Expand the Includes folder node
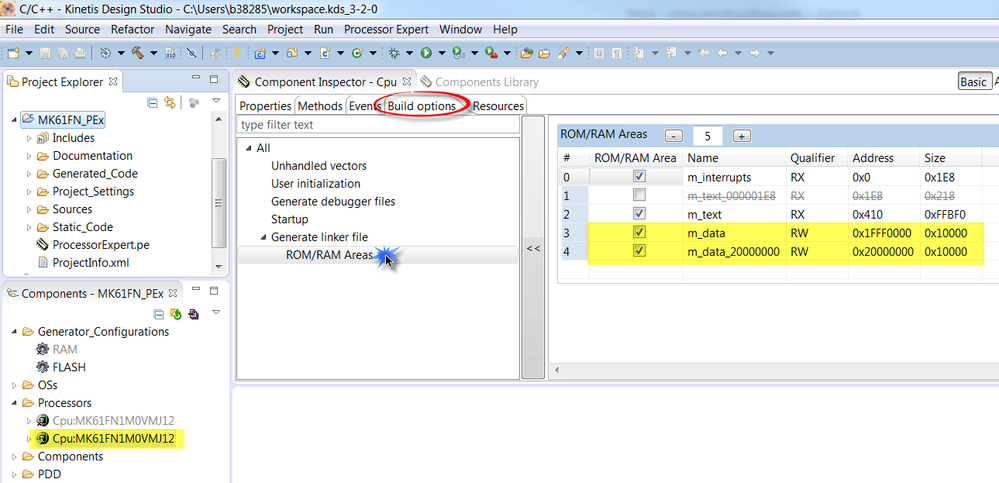This screenshot has width=999, height=483. coord(29,138)
